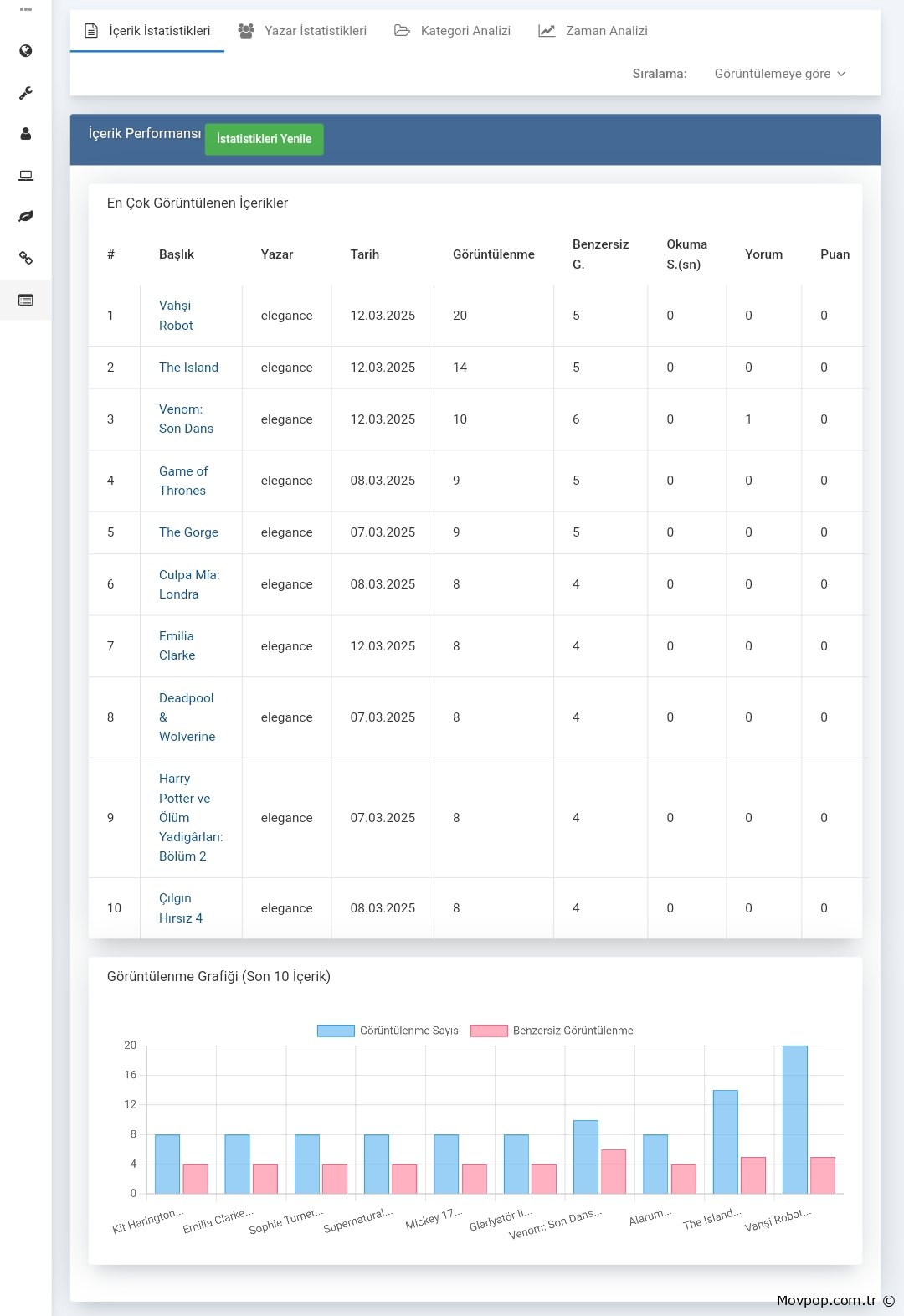Image resolution: width=904 pixels, height=1316 pixels.
Task: Click view count 20 in Vahşi Robot row
Action: click(460, 316)
